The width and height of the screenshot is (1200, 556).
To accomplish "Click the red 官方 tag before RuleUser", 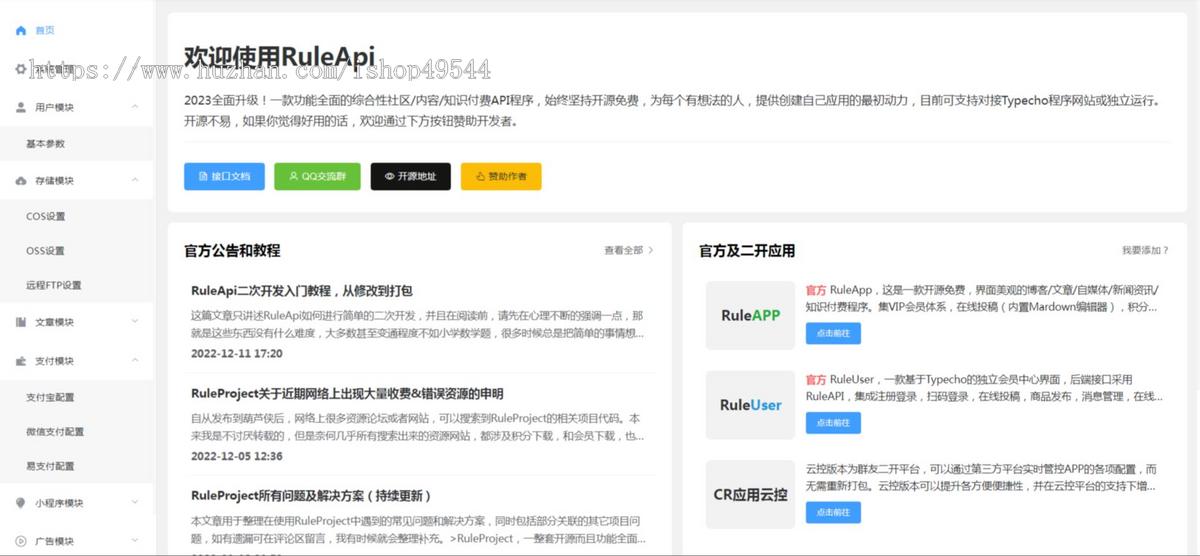I will tap(815, 379).
